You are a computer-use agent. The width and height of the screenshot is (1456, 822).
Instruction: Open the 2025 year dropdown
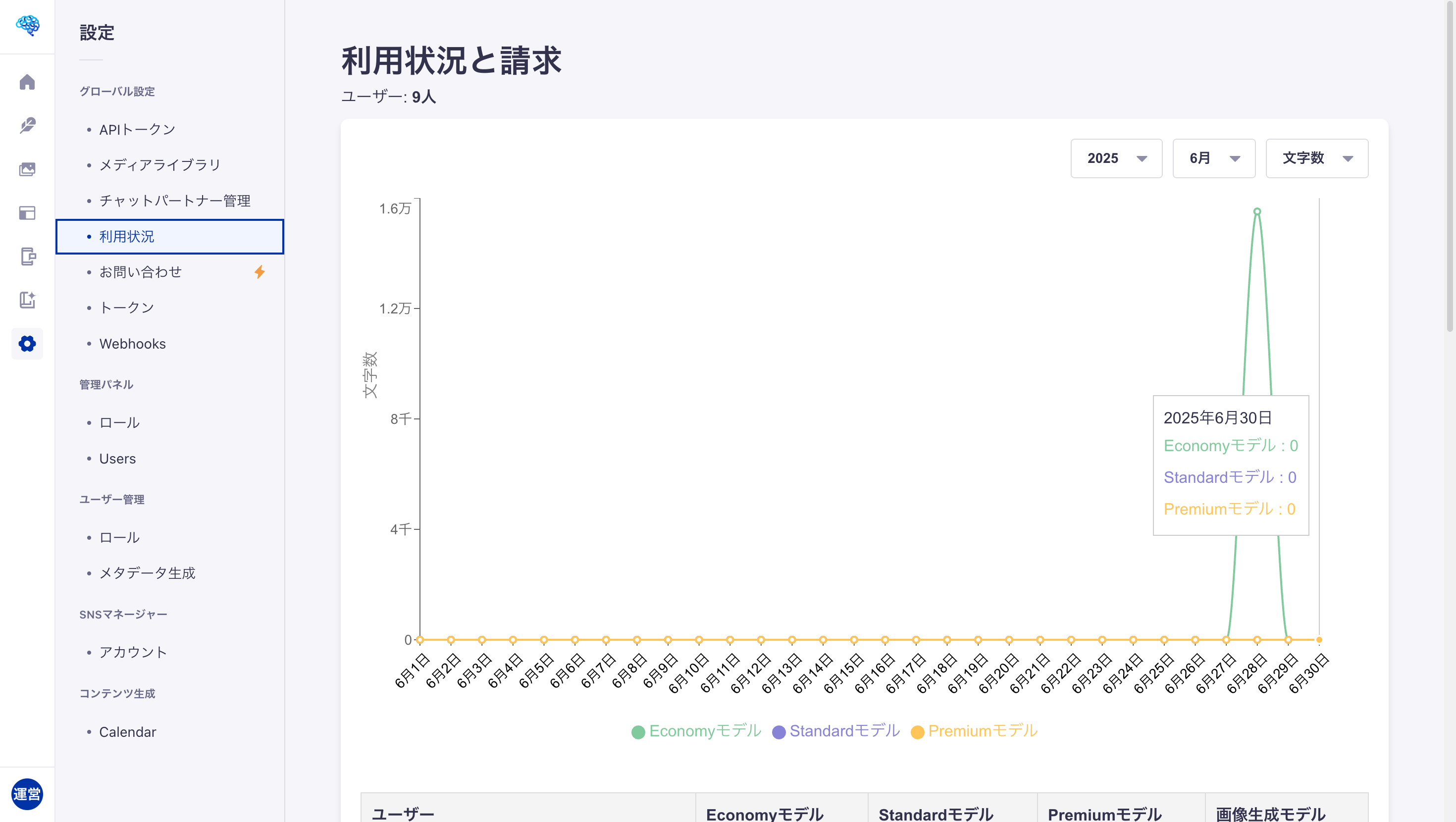tap(1116, 158)
